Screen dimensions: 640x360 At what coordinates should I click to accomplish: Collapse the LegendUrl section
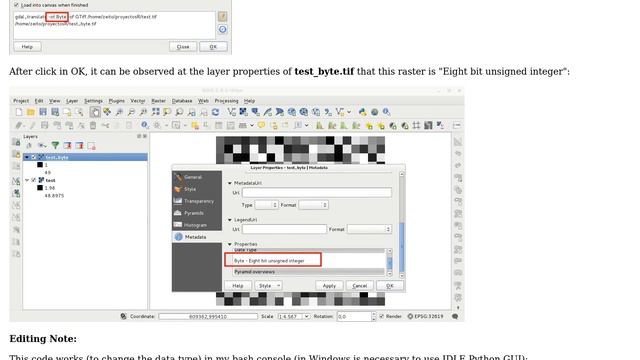[229, 220]
